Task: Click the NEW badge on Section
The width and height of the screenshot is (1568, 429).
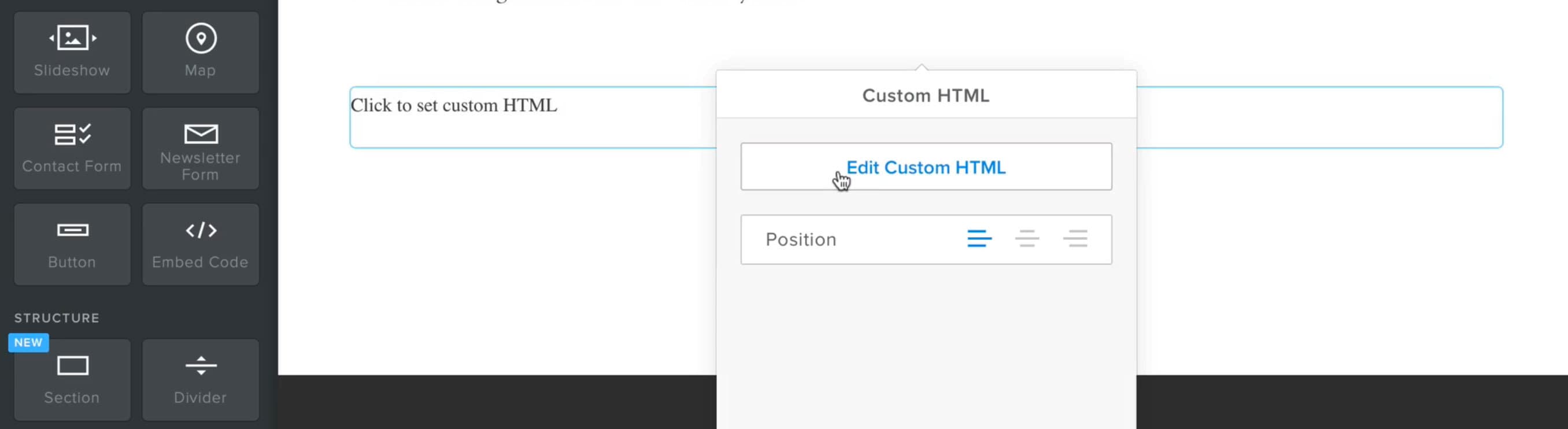Action: (28, 343)
